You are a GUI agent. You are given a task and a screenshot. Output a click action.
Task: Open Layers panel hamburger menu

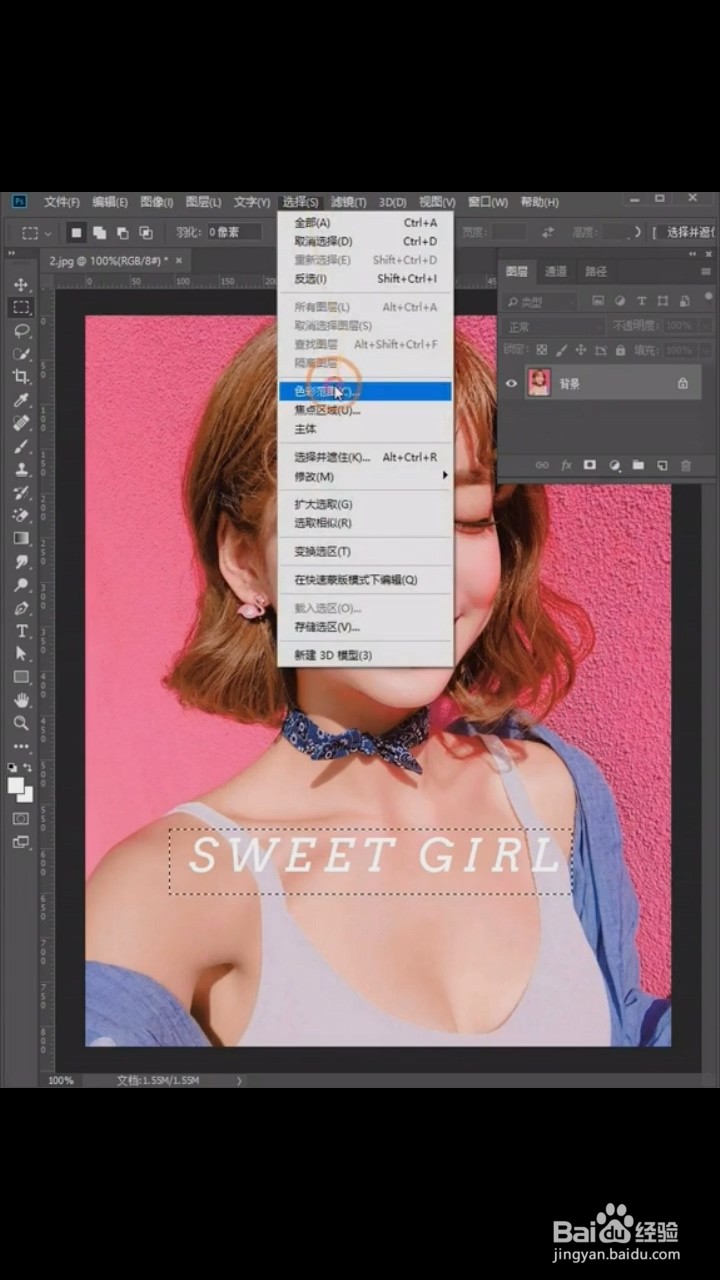(708, 271)
